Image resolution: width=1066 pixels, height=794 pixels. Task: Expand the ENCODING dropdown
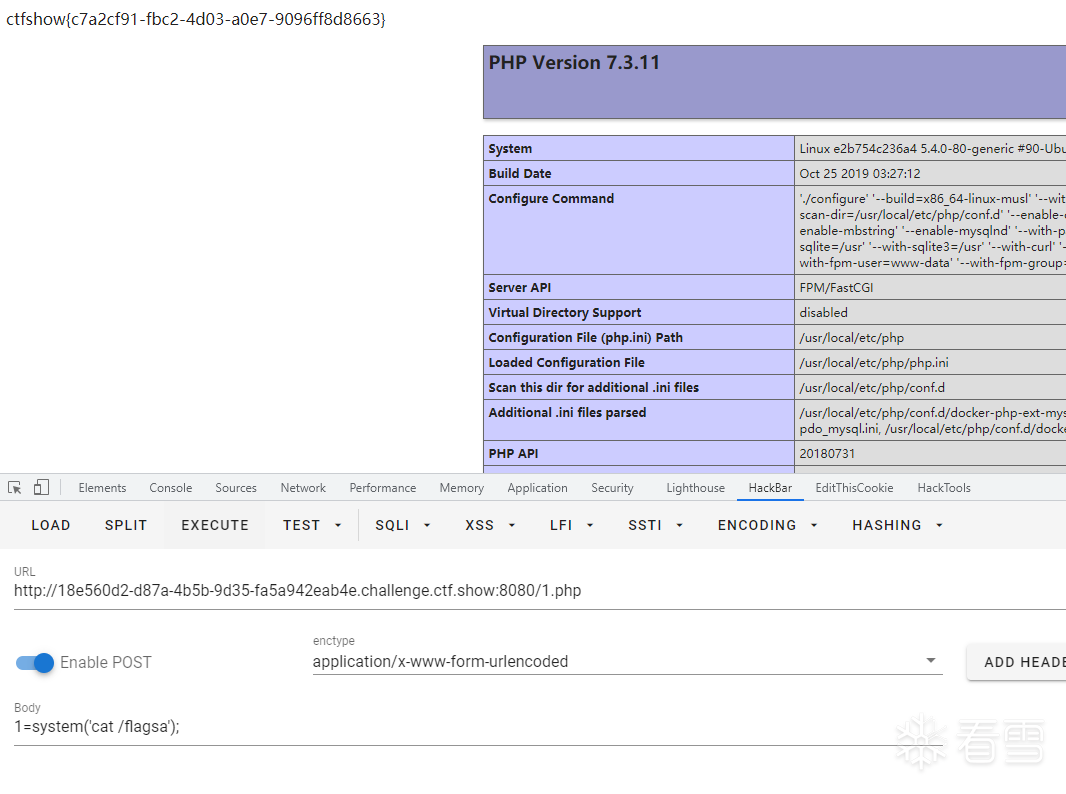tap(768, 525)
